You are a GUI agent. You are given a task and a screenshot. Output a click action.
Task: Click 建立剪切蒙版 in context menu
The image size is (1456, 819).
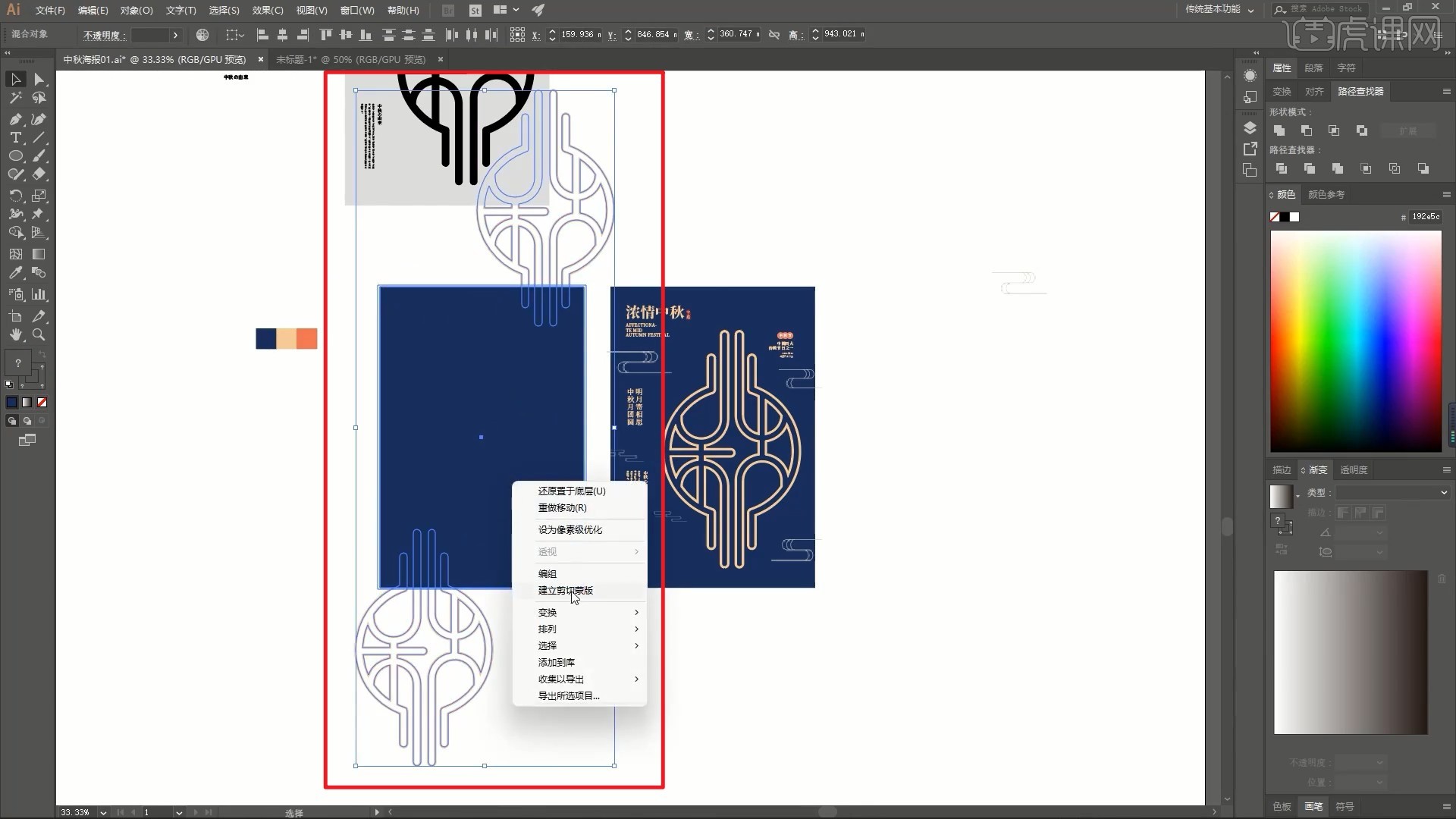pyautogui.click(x=565, y=590)
